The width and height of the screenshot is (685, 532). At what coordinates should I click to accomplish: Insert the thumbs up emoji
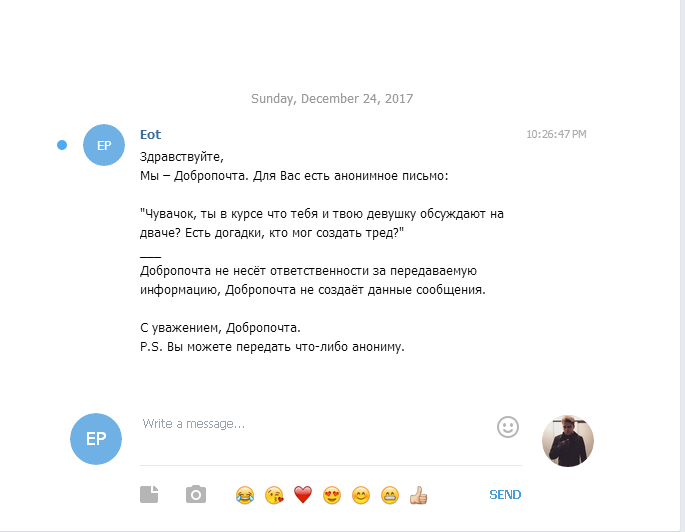point(418,495)
